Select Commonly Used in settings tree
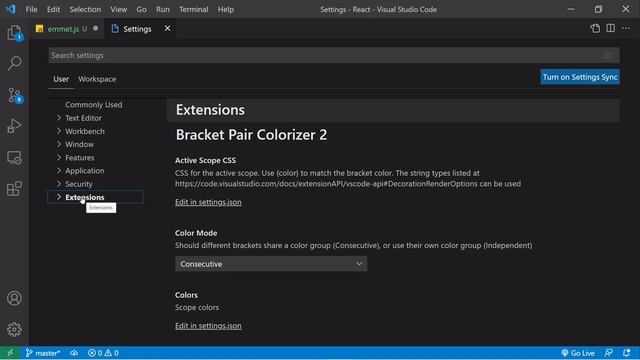640x360 pixels. (93, 104)
